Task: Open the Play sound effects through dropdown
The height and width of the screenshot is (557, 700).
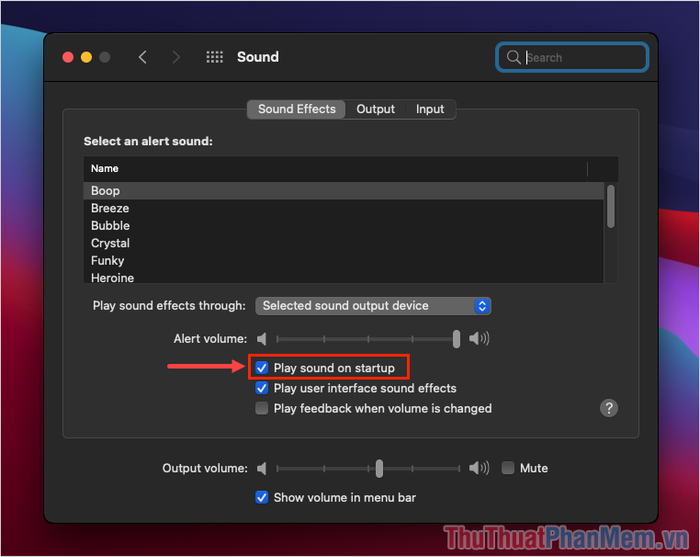Action: (x=373, y=306)
